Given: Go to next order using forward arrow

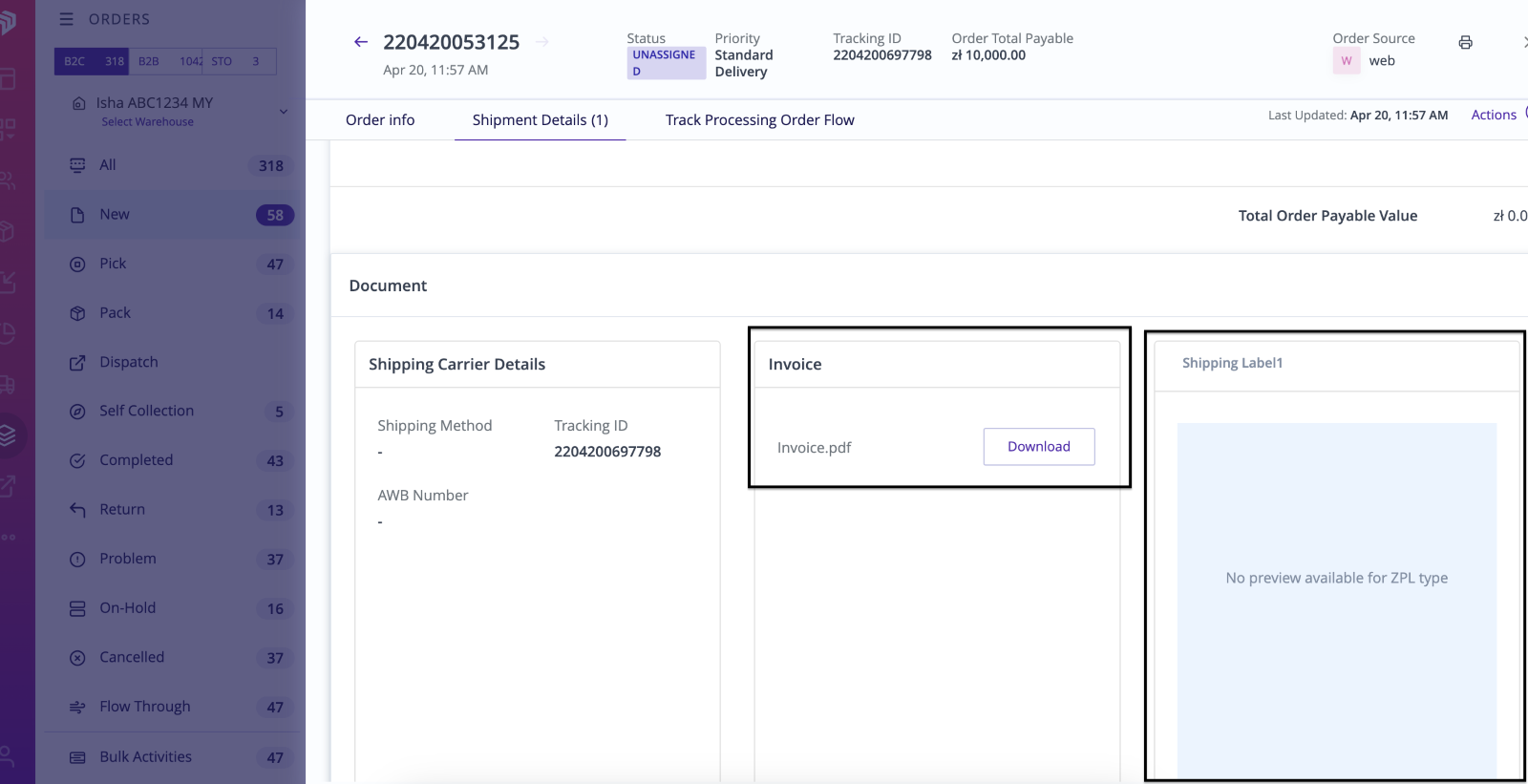Looking at the screenshot, I should pos(542,42).
